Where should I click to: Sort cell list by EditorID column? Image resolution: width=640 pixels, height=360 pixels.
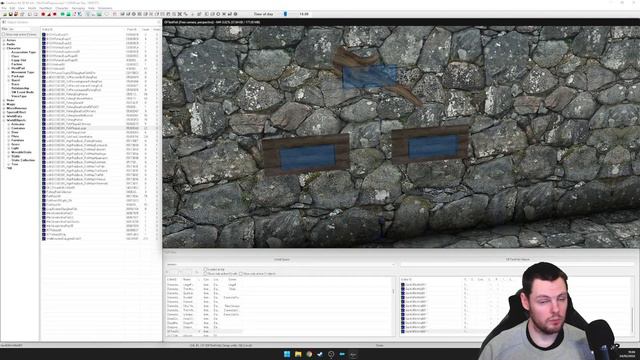(x=173, y=280)
